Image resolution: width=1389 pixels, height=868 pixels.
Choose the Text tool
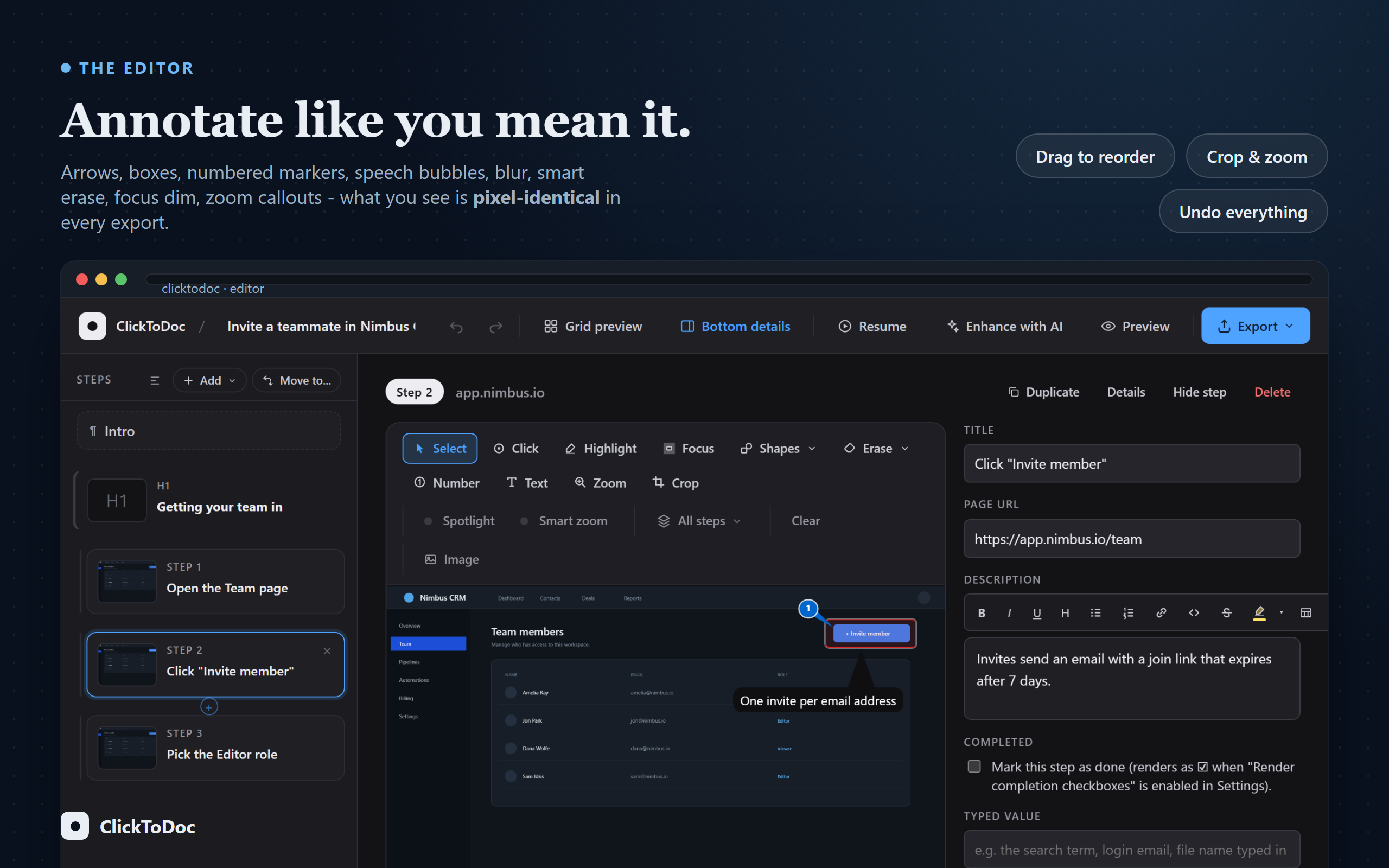click(x=527, y=483)
